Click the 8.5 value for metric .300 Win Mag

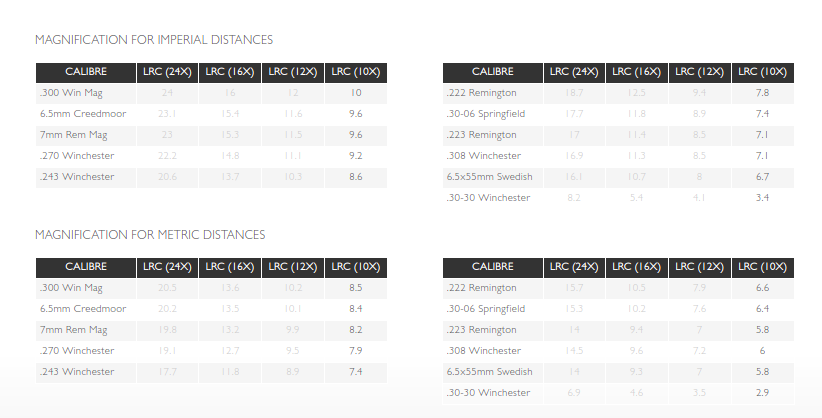[355, 288]
